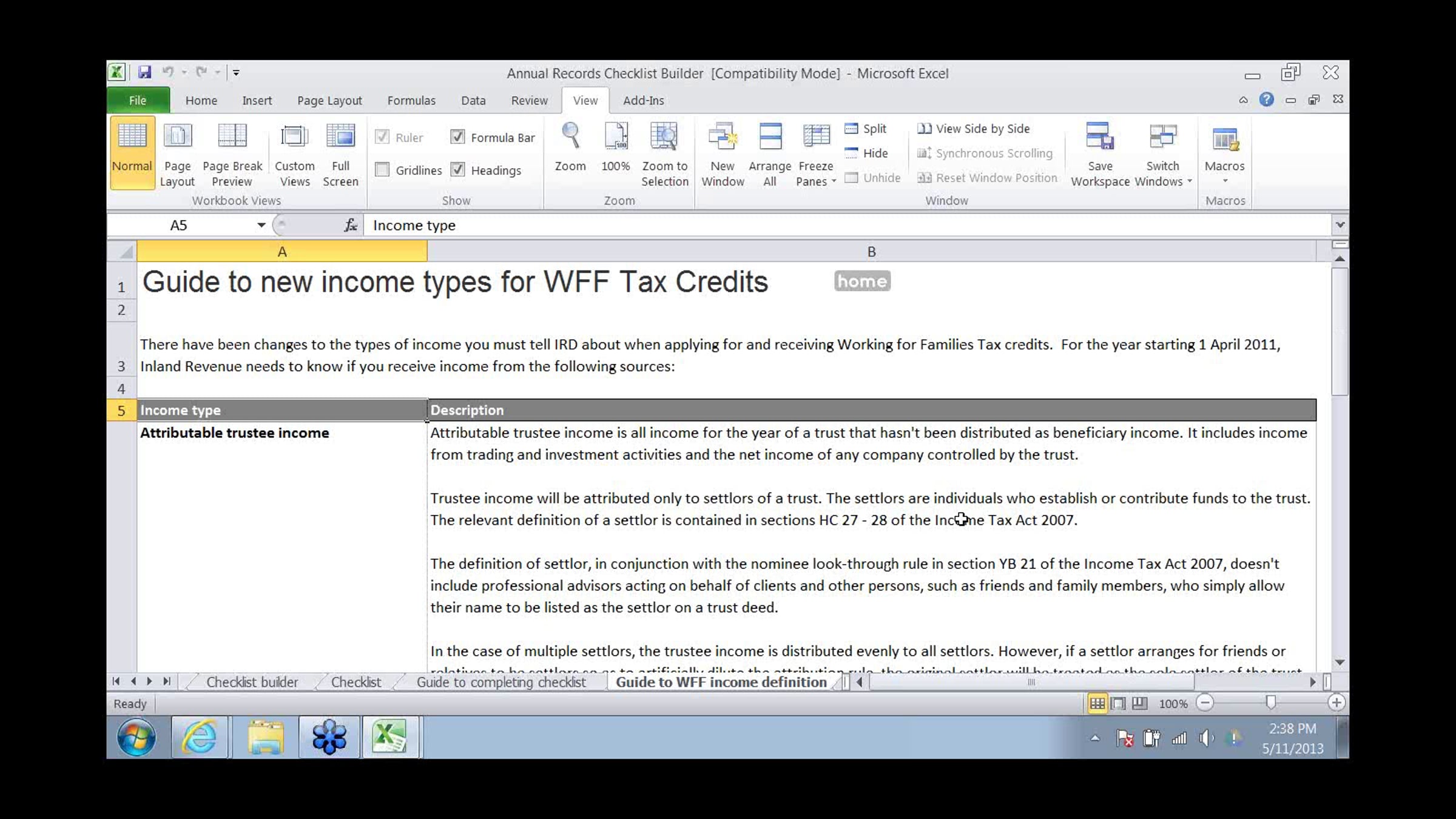Click the zoom slider handle

1270,703
